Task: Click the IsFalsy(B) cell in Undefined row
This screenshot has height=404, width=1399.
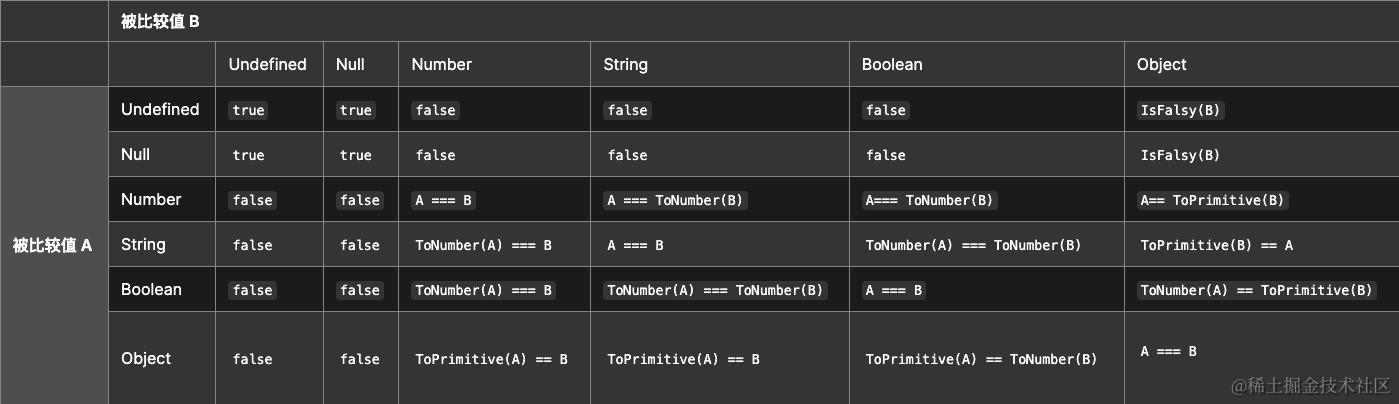Action: (1181, 110)
